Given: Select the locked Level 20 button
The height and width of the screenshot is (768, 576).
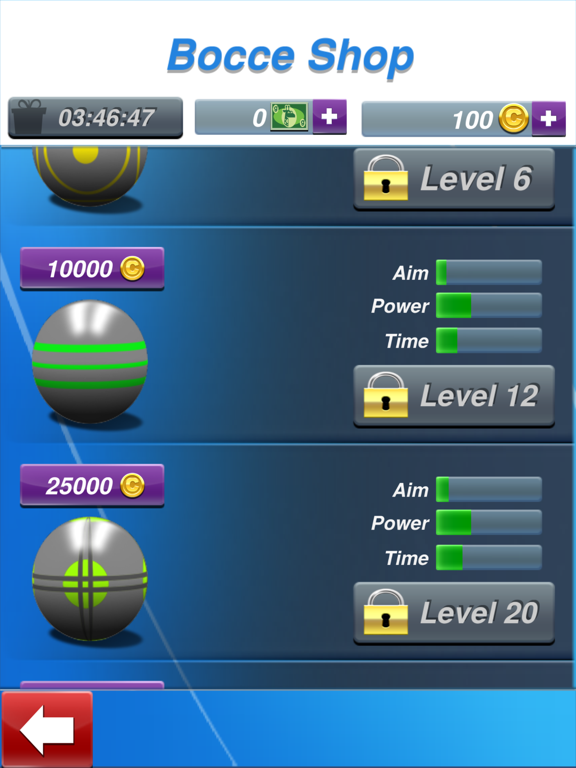Looking at the screenshot, I should point(454,613).
